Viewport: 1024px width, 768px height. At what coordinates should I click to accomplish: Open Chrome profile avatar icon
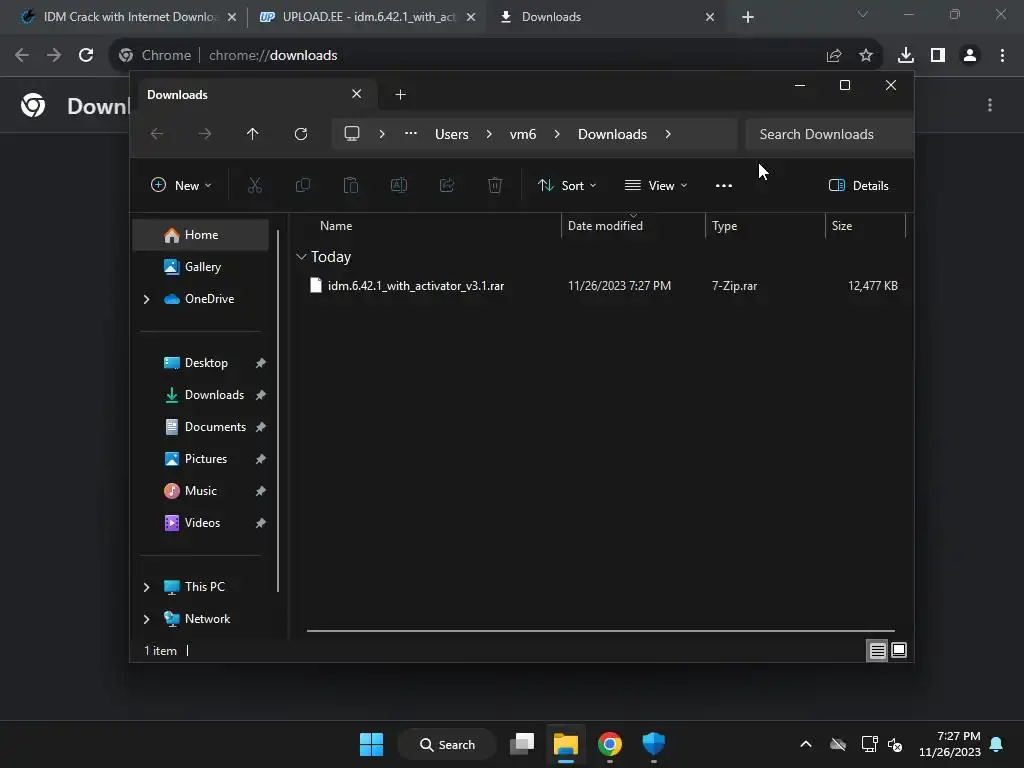(970, 55)
